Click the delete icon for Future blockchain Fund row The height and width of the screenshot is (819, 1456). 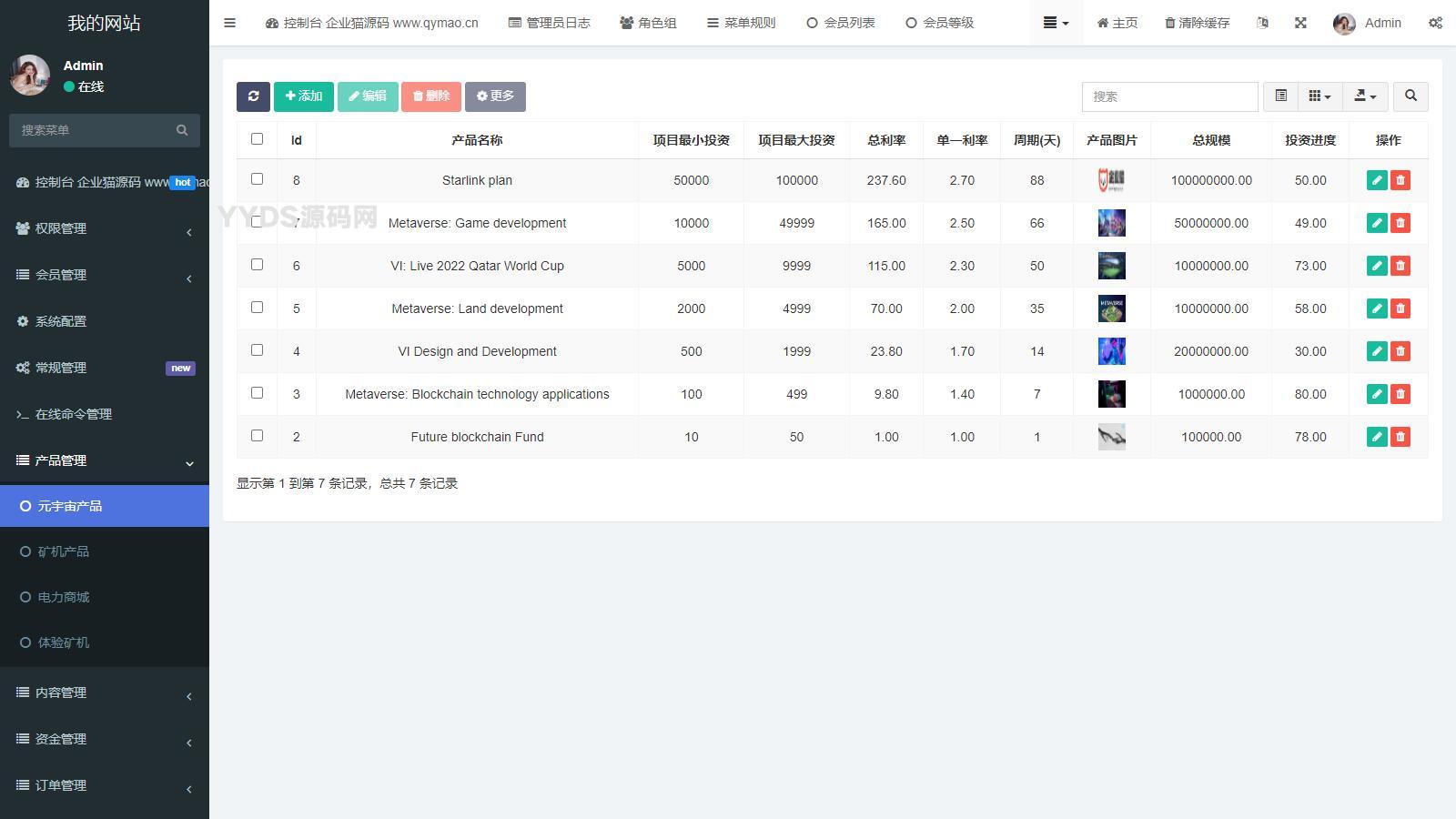click(1400, 437)
